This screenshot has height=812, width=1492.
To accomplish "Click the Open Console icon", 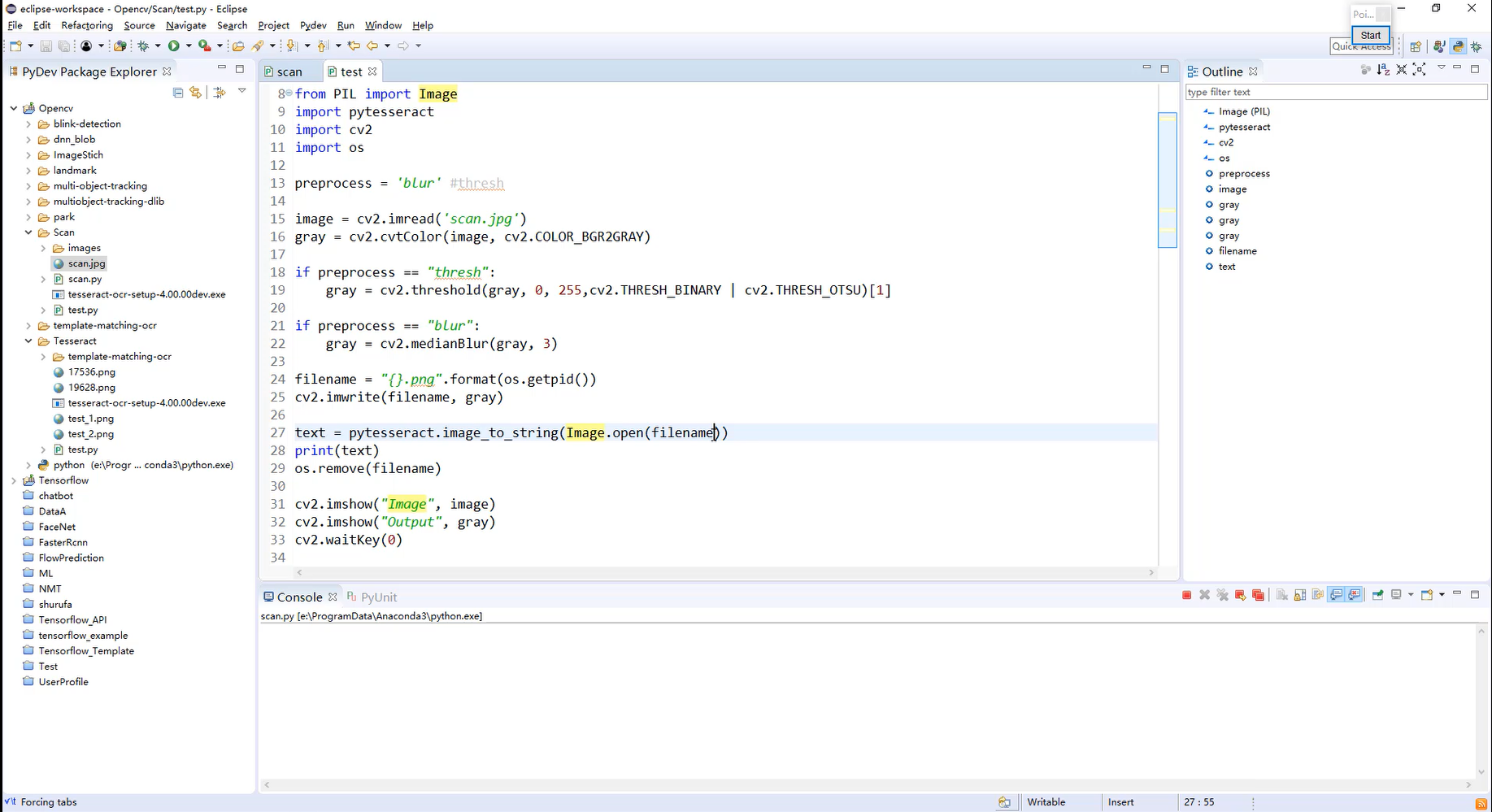I will pyautogui.click(x=1427, y=595).
